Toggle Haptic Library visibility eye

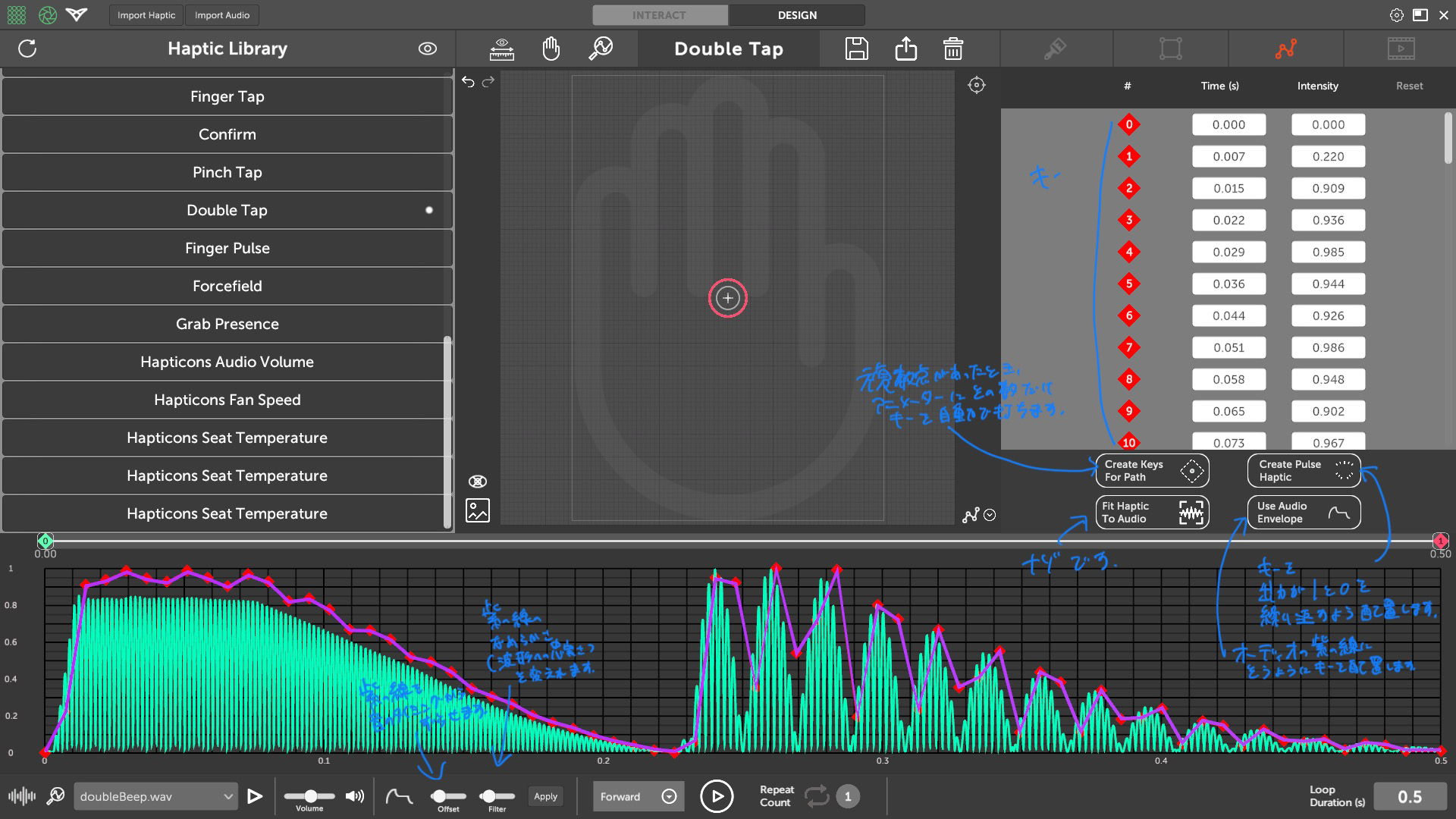[x=428, y=49]
